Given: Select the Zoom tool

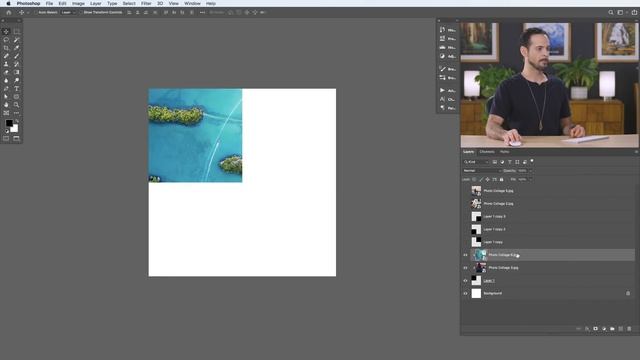Looking at the screenshot, I should [16, 105].
